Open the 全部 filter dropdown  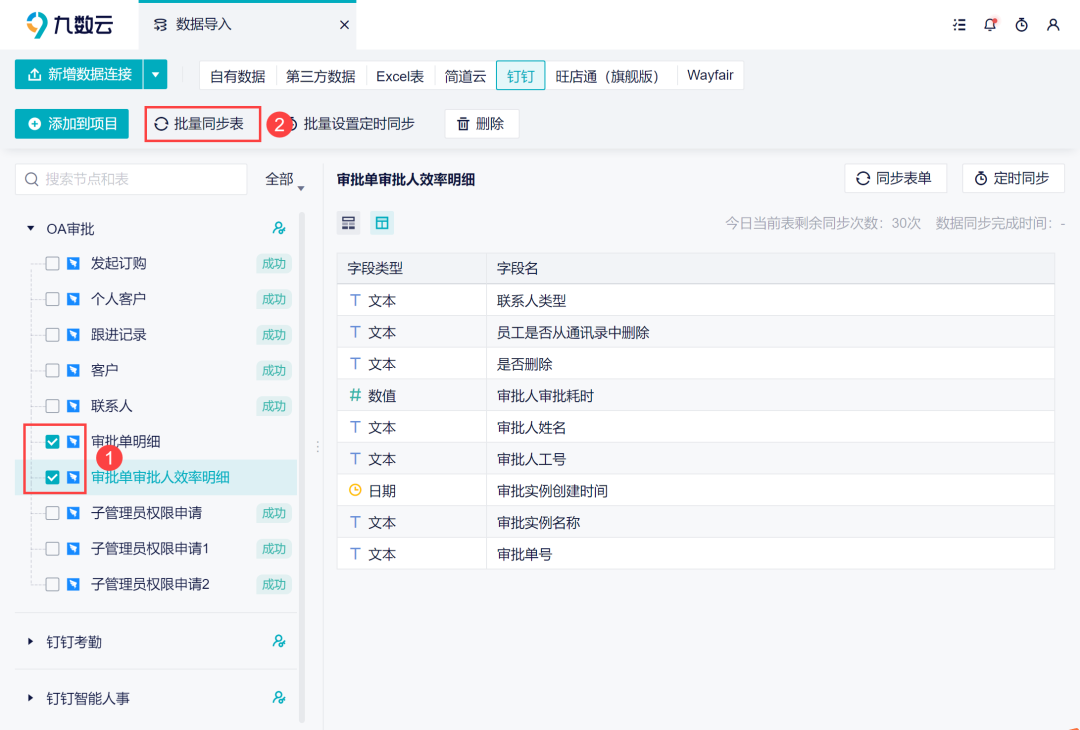coord(280,178)
